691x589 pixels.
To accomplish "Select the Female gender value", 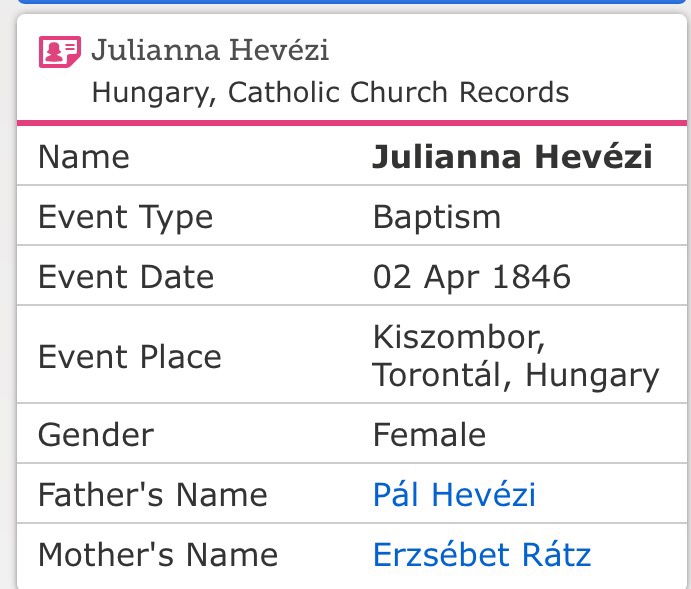I will coord(429,435).
